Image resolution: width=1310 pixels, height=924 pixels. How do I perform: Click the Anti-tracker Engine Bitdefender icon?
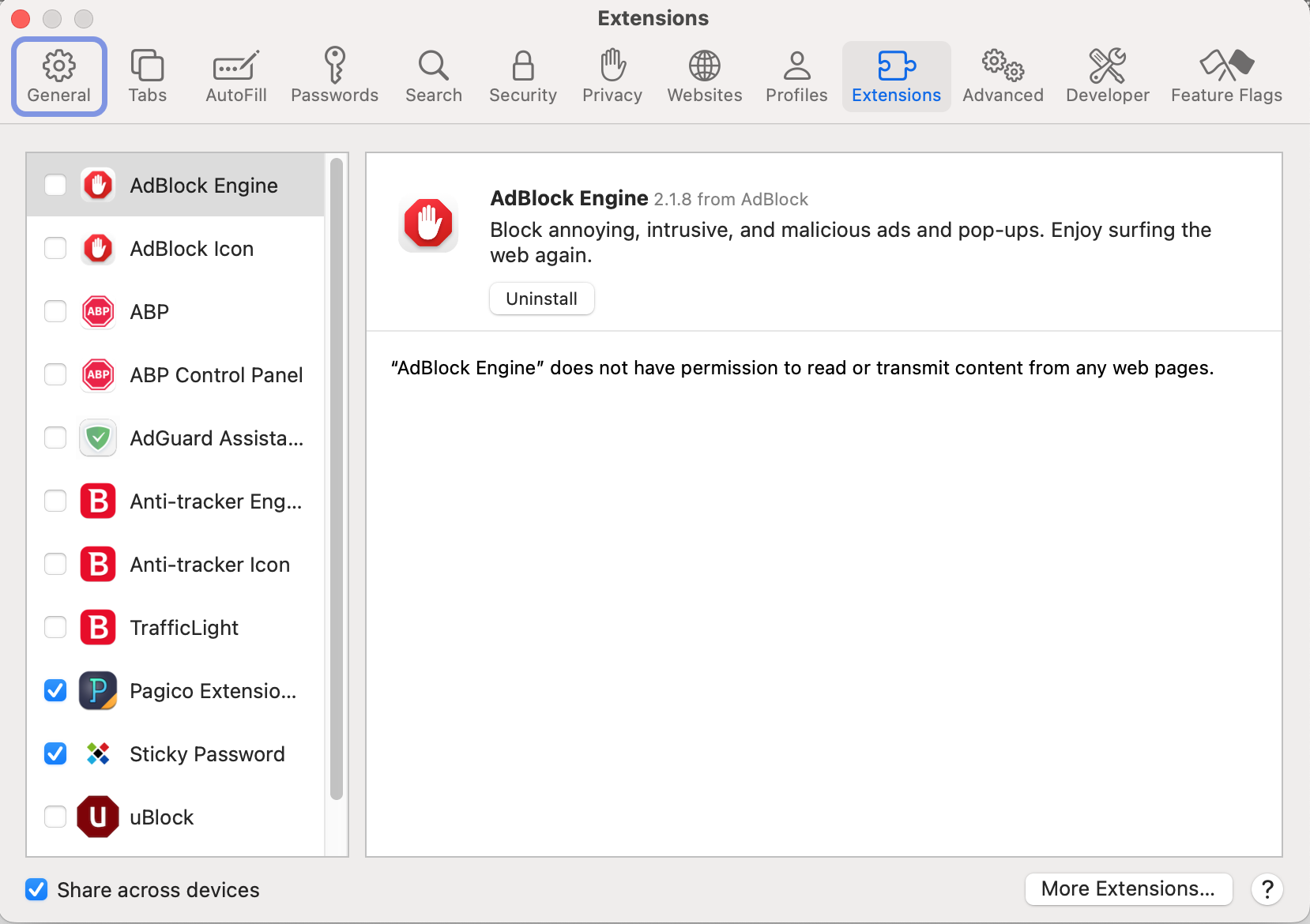tap(98, 501)
